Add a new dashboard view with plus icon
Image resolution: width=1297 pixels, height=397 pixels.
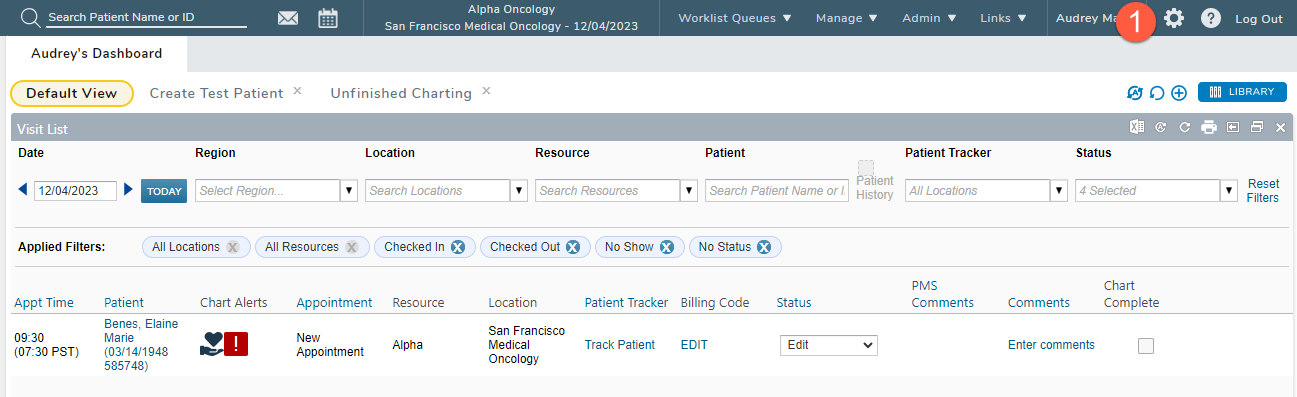[1179, 93]
